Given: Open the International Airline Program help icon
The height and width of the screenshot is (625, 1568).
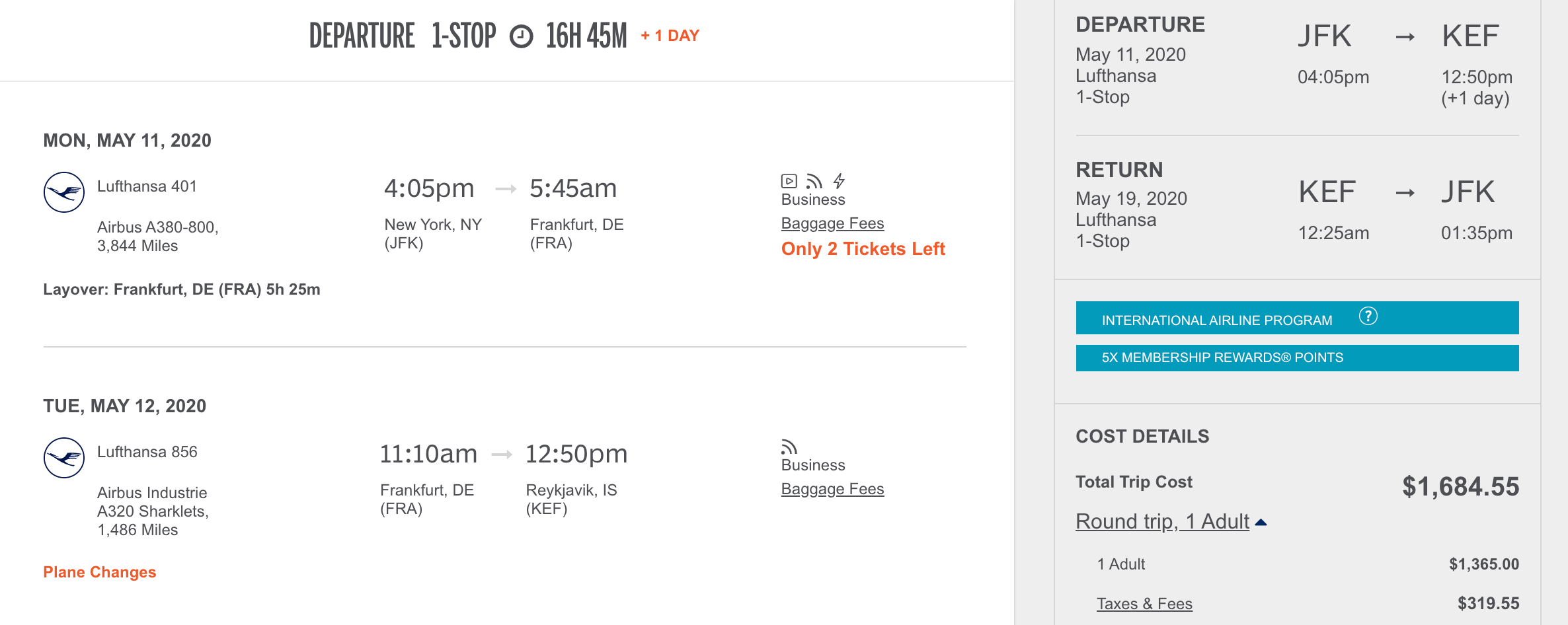Looking at the screenshot, I should [x=1368, y=316].
